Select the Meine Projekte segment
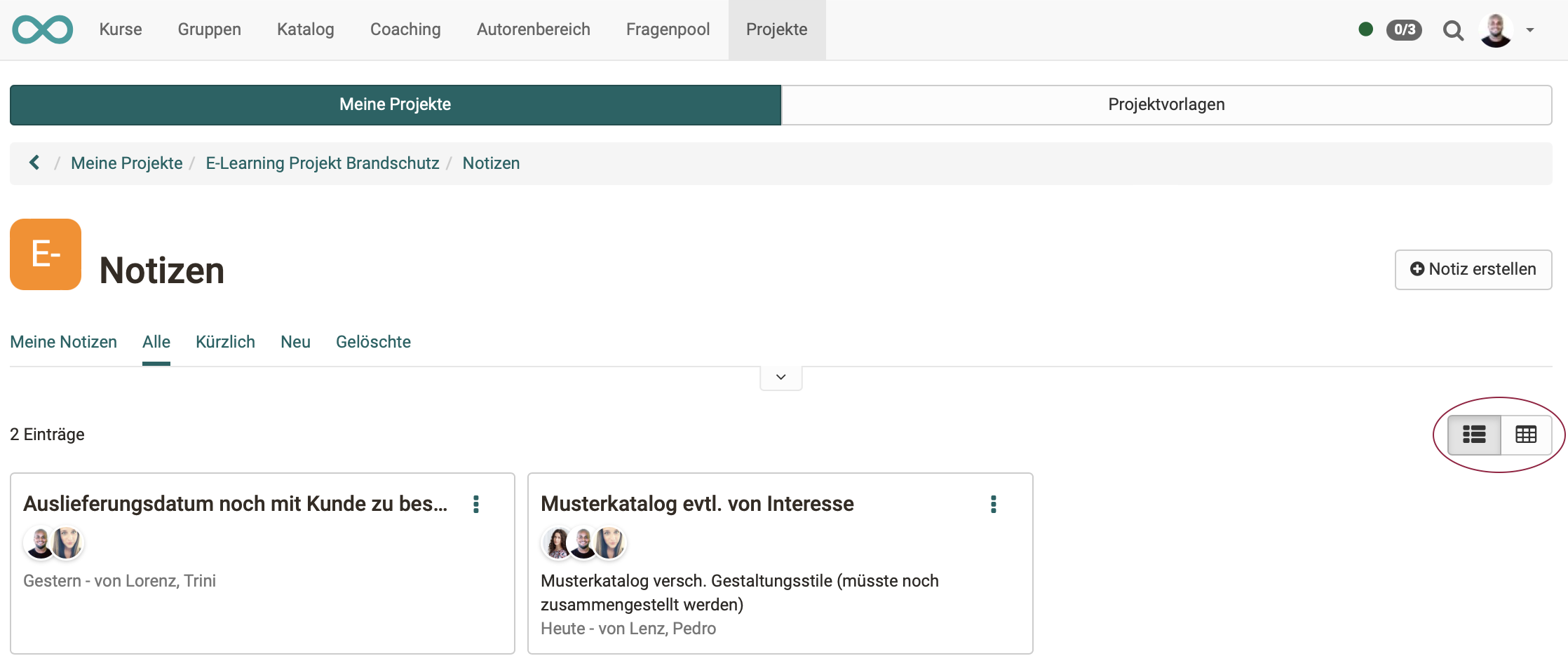This screenshot has height=670, width=1568. point(395,104)
